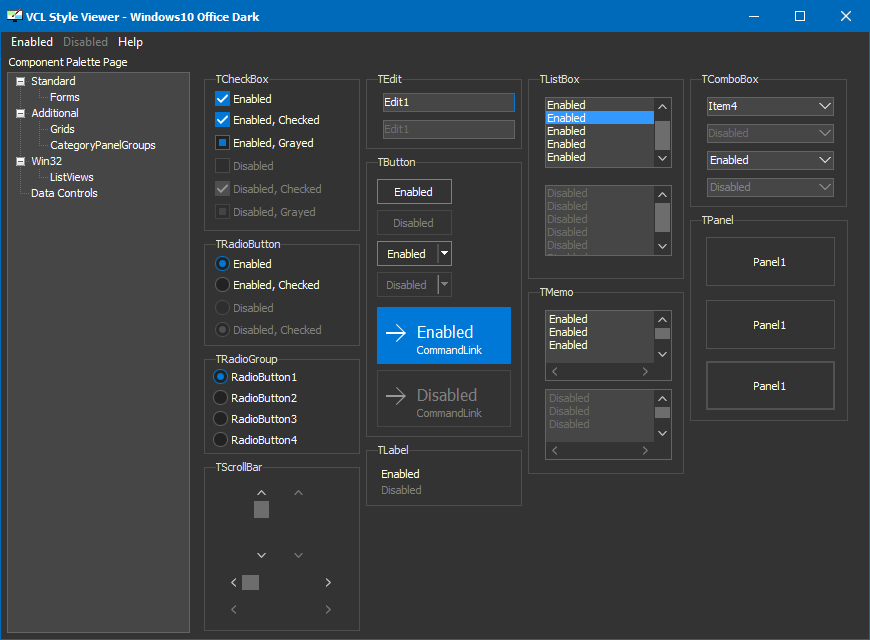The width and height of the screenshot is (870, 640).
Task: Click the VCL Style Viewer app icon in title bar
Action: point(14,16)
